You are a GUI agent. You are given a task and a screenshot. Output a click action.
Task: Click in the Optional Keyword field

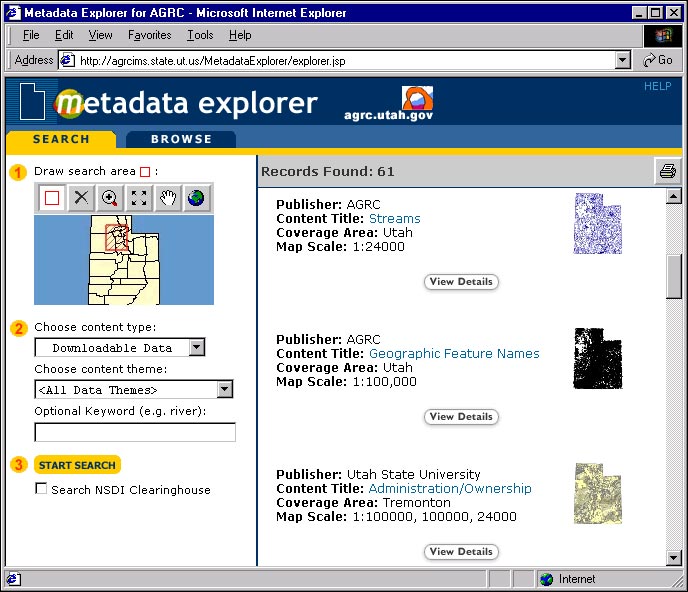(135, 432)
